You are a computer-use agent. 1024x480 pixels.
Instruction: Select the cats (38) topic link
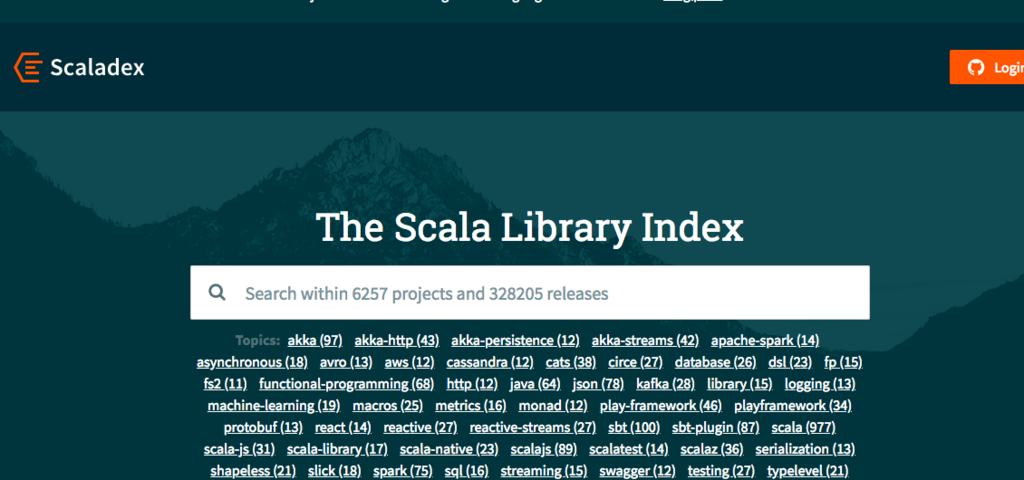tap(571, 362)
